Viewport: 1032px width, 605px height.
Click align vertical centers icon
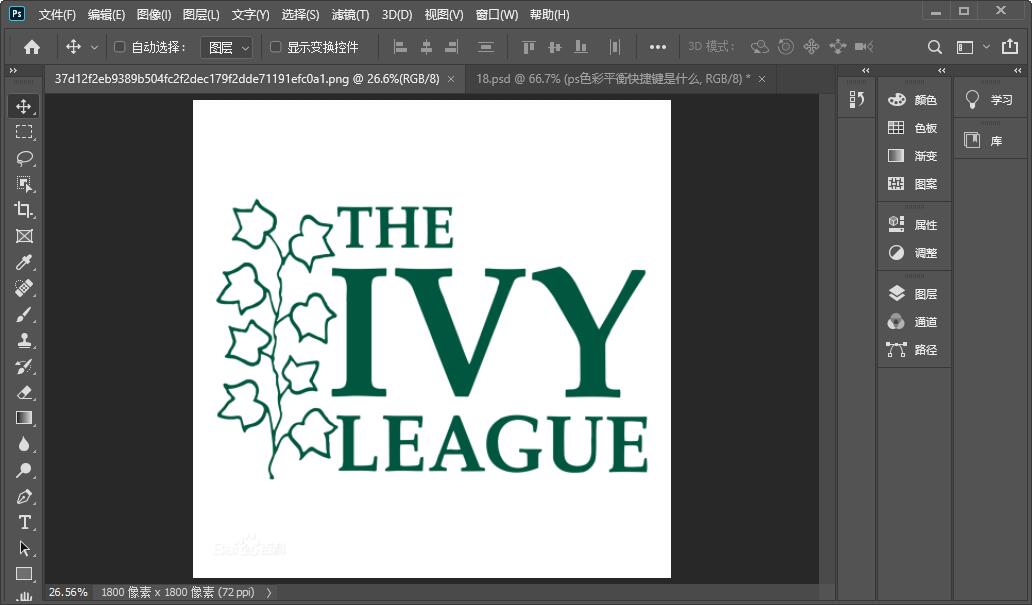[555, 47]
